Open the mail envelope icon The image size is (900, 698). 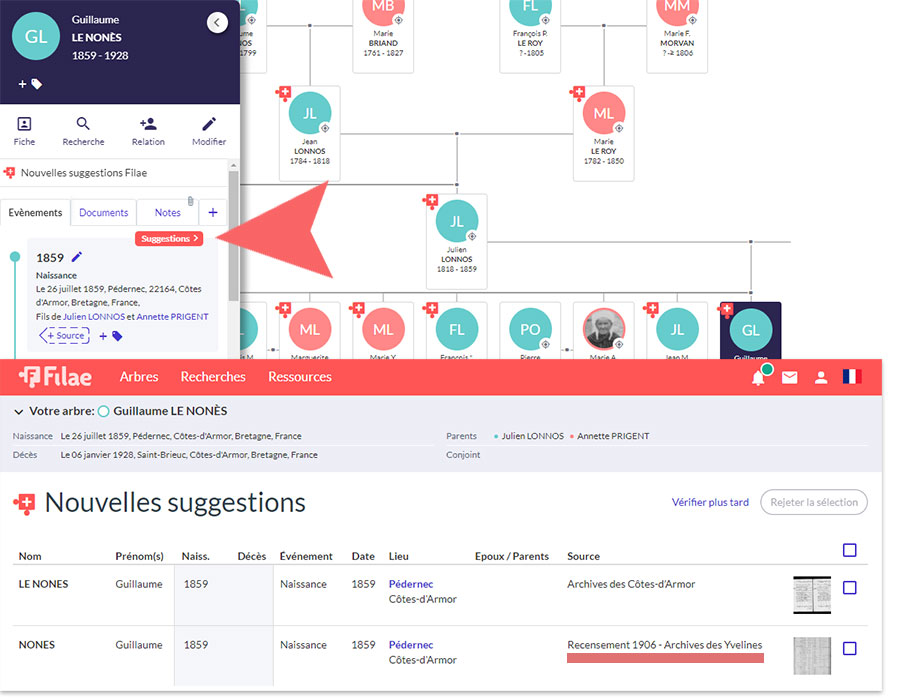pos(790,377)
